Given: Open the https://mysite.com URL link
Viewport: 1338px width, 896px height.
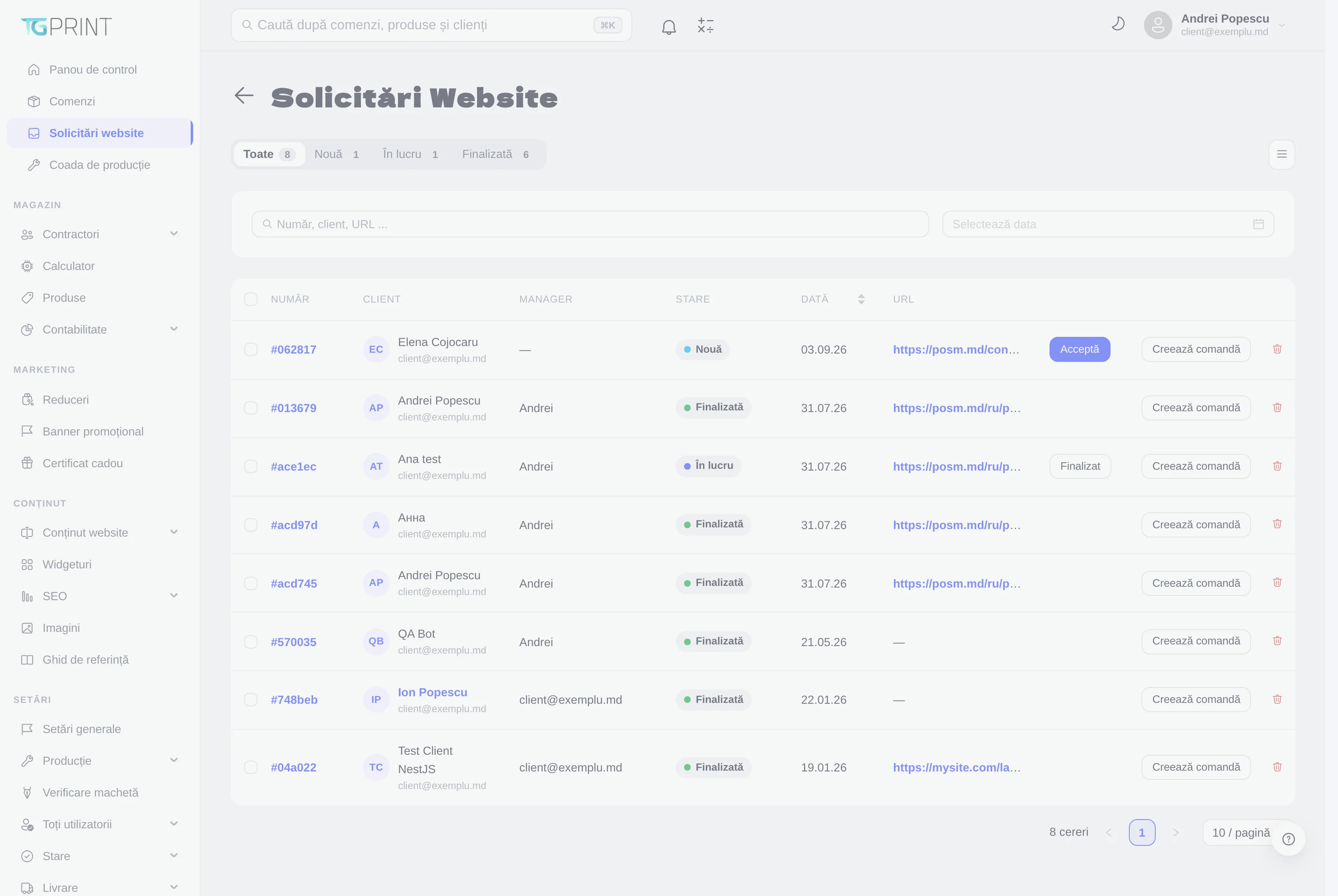Looking at the screenshot, I should [x=956, y=767].
